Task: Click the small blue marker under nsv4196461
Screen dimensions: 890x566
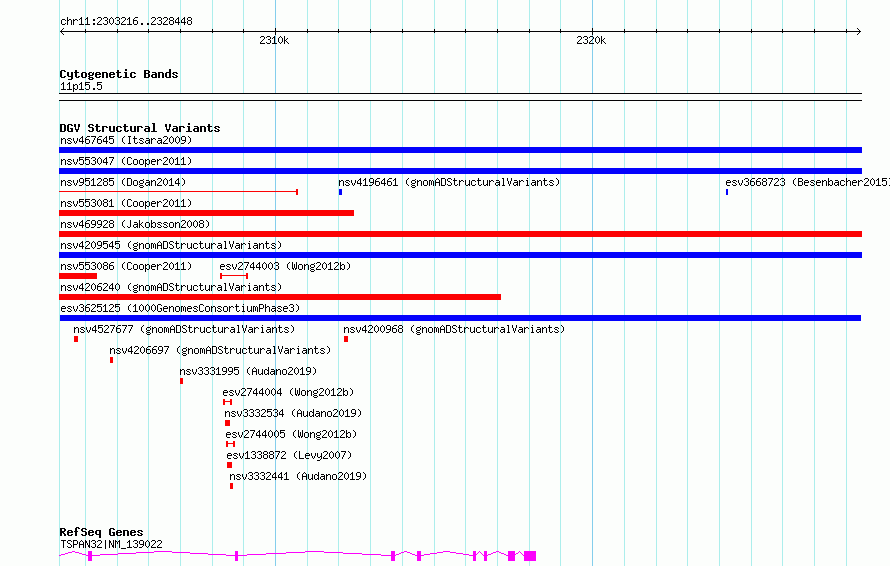Action: pos(341,192)
